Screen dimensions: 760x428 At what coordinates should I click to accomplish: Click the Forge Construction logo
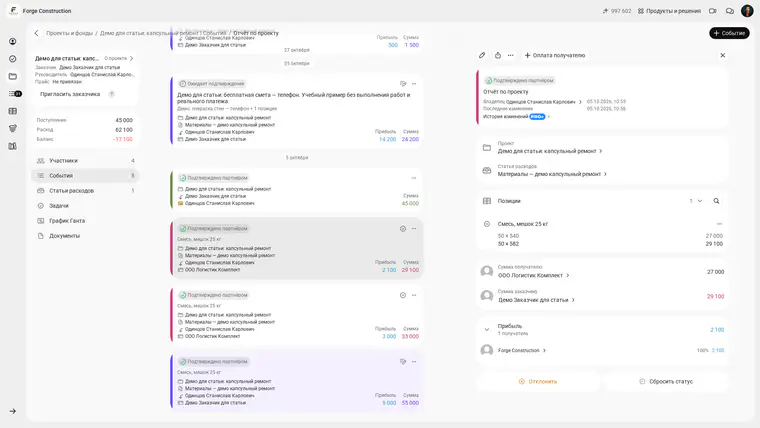click(x=14, y=11)
